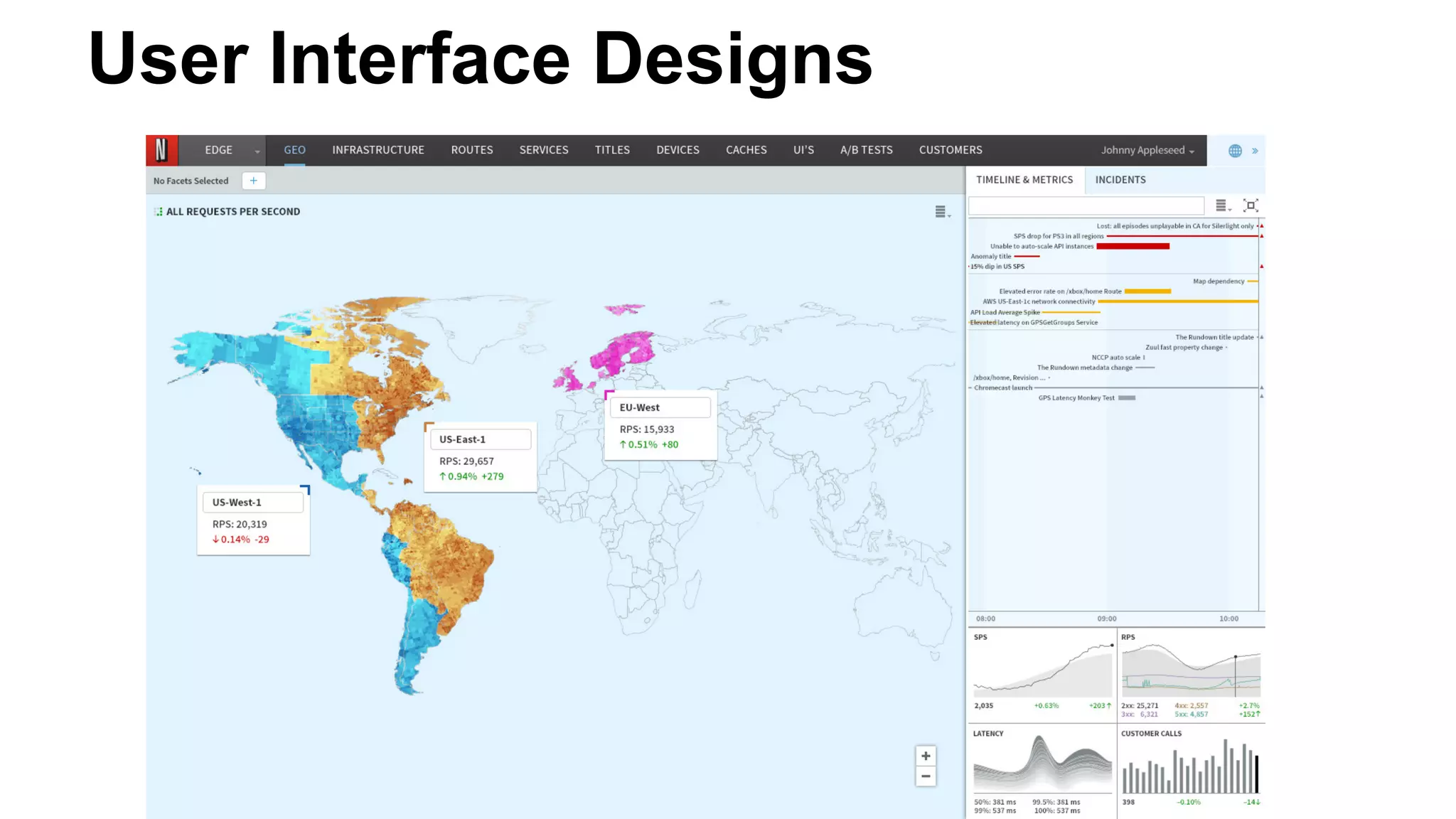1456x819 pixels.
Task: Switch to the UI'S tab
Action: coord(803,150)
